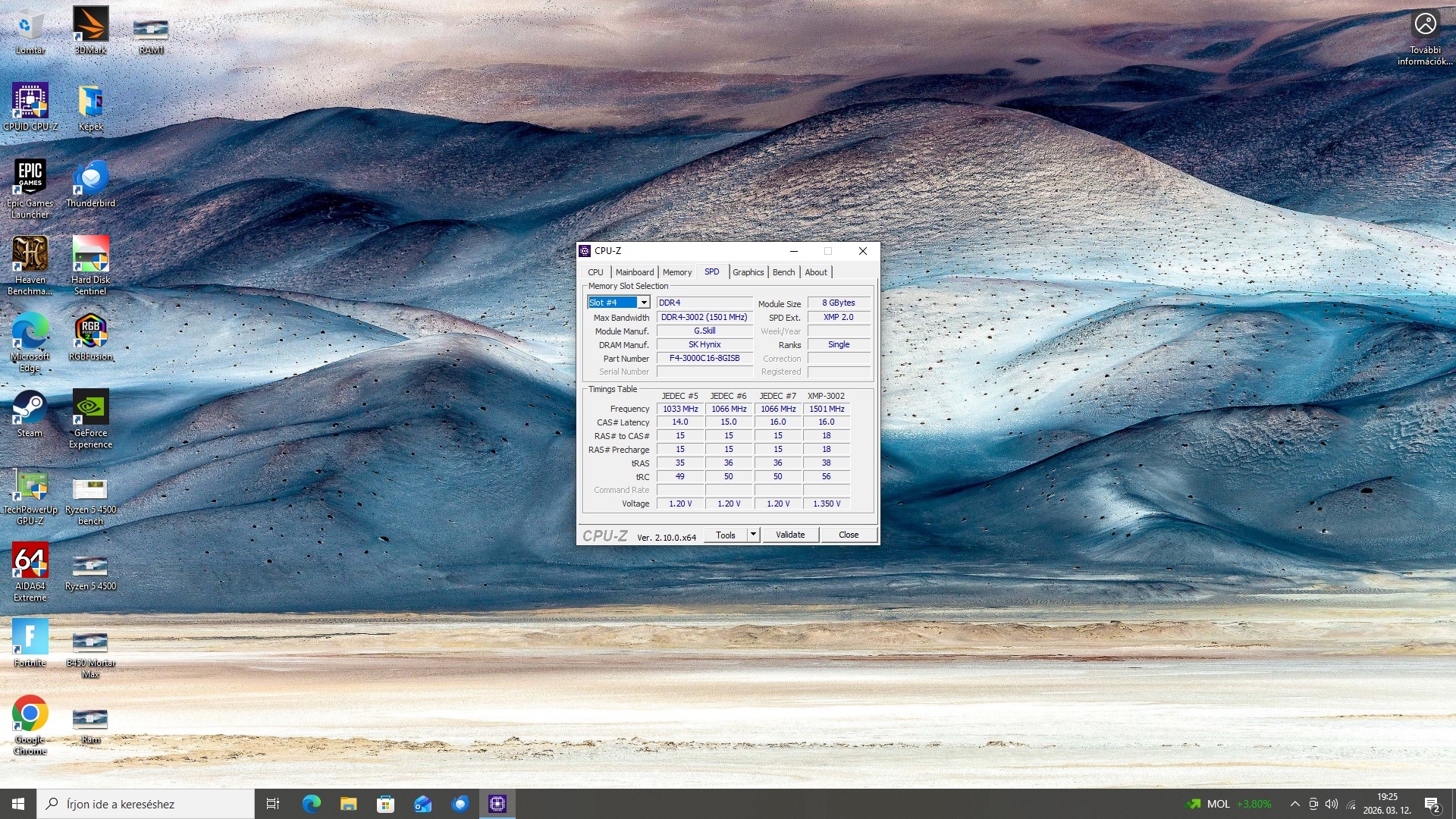This screenshot has height=819, width=1456.
Task: Open the Tools dropdown arrow in CPU-Z
Action: coord(753,535)
